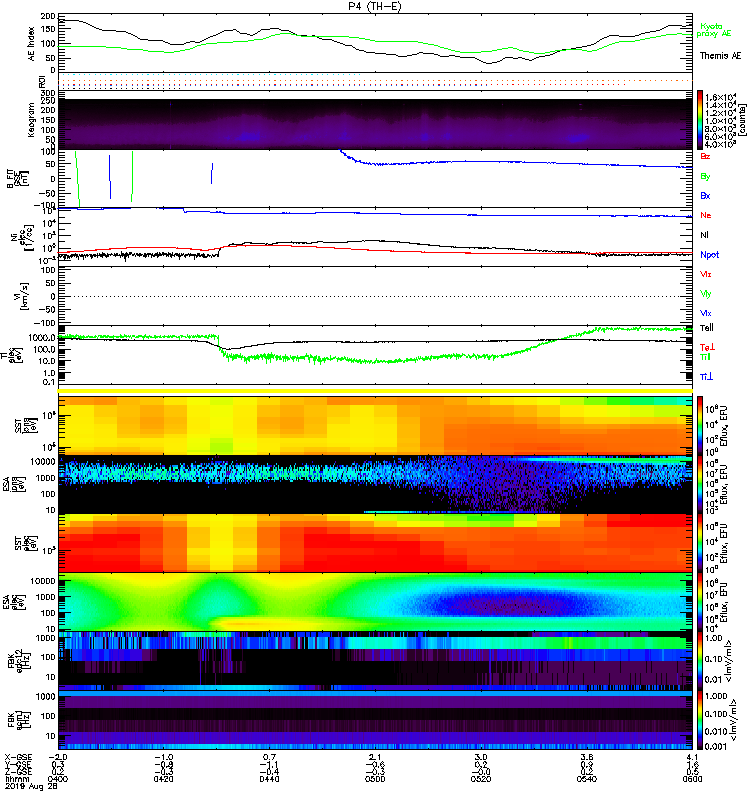Click the black "Ni" legend label
Image resolution: width=750 pixels, height=800 pixels.
pyautogui.click(x=705, y=235)
